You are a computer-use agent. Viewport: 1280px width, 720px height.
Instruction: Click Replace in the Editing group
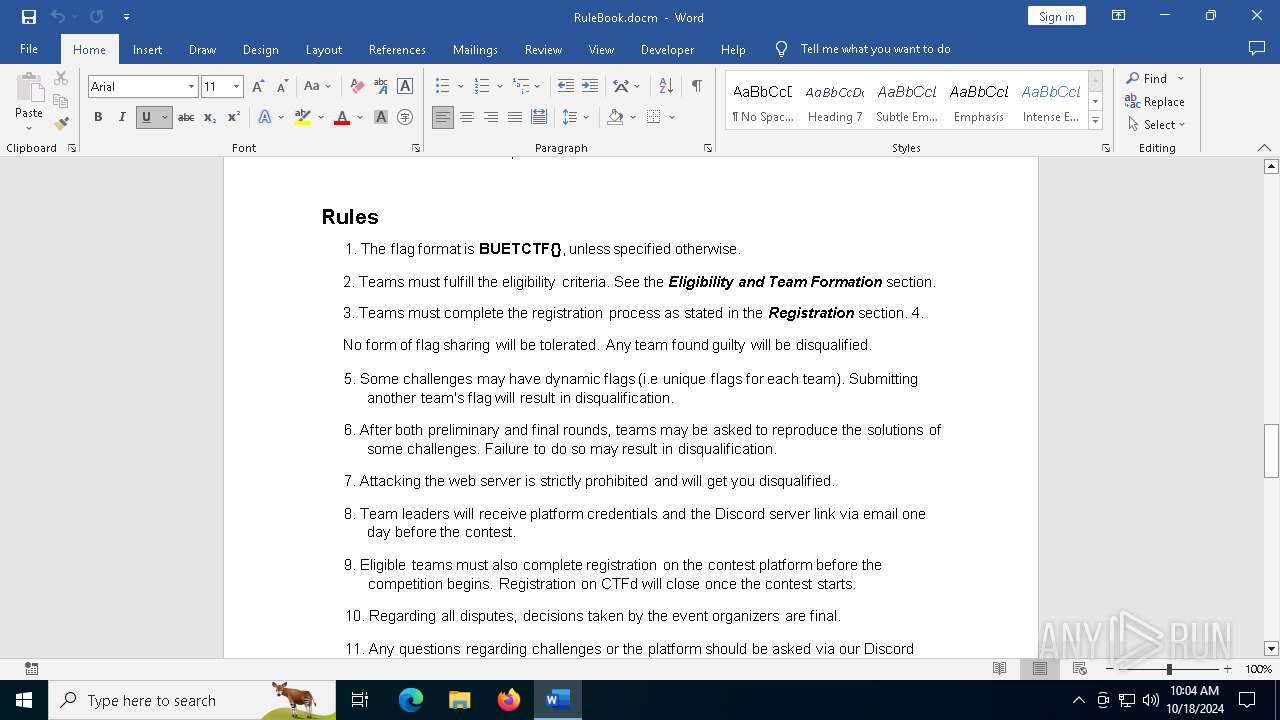tap(1155, 101)
